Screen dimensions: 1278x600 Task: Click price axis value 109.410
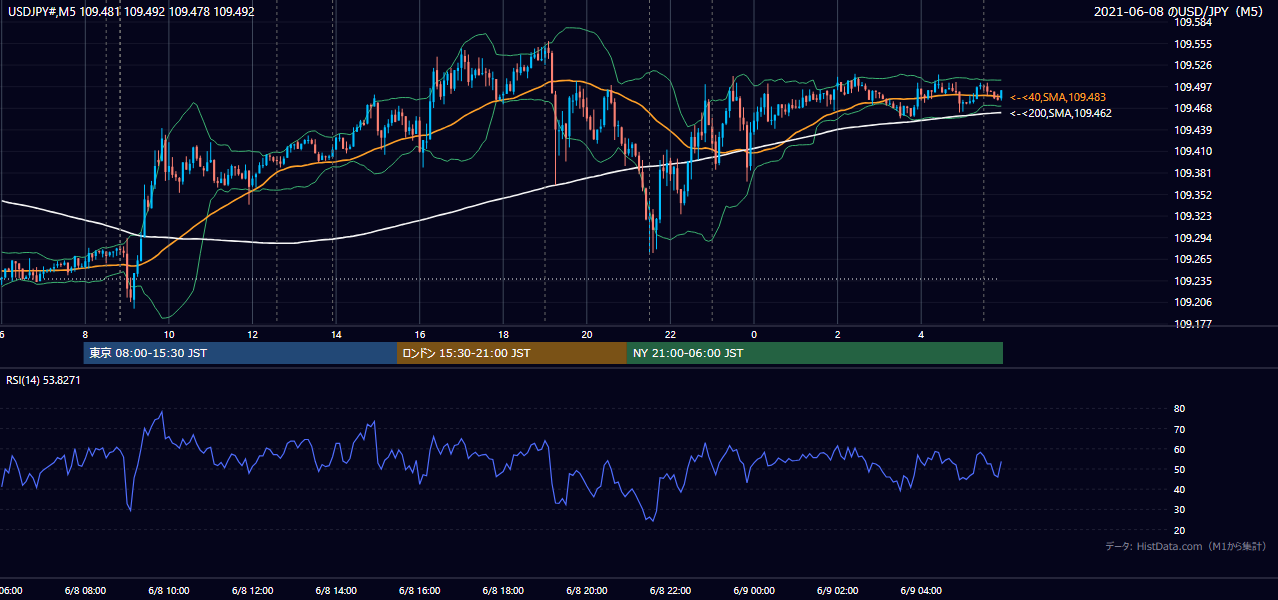[1192, 151]
